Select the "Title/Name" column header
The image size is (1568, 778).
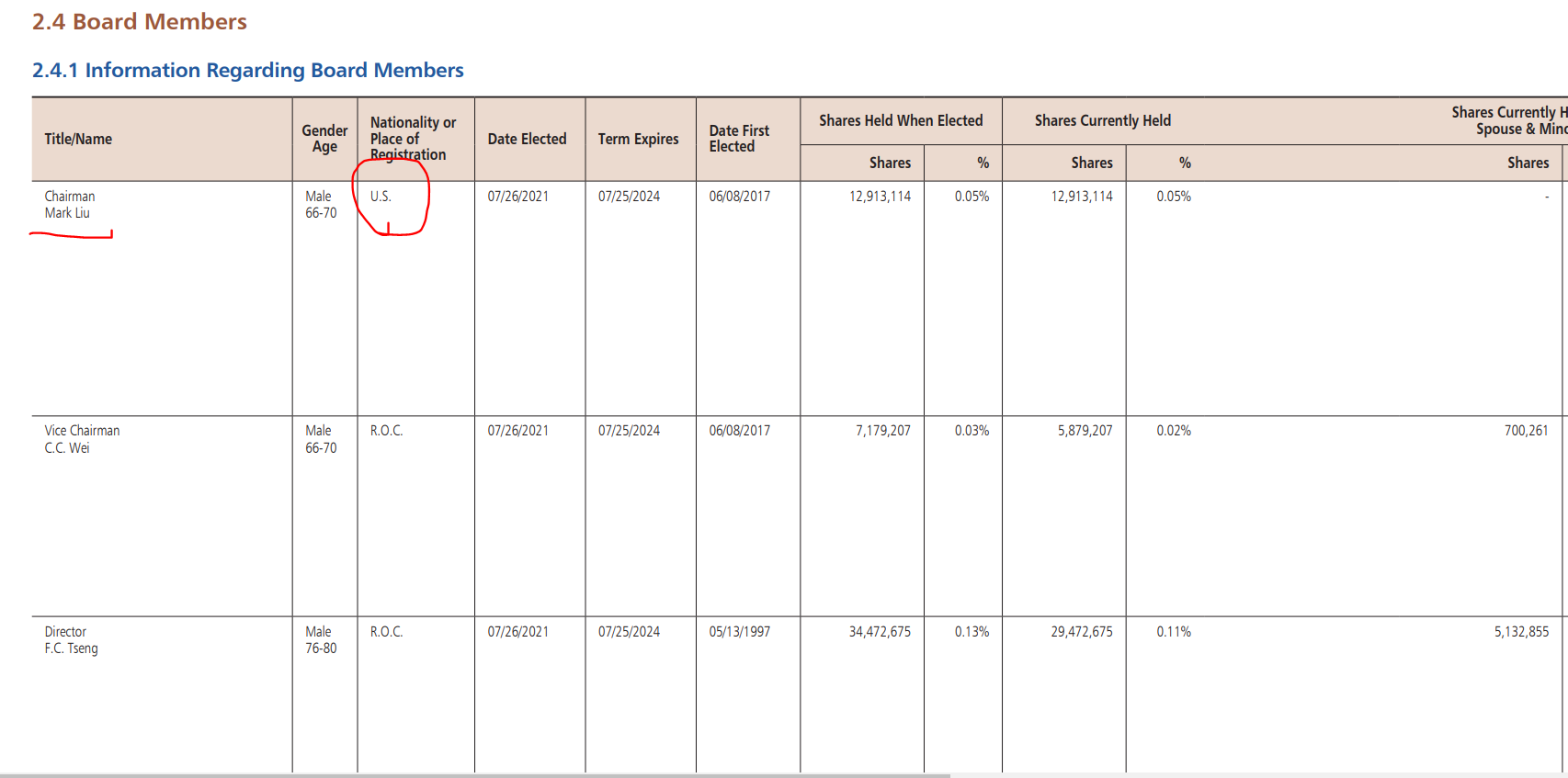click(x=78, y=139)
